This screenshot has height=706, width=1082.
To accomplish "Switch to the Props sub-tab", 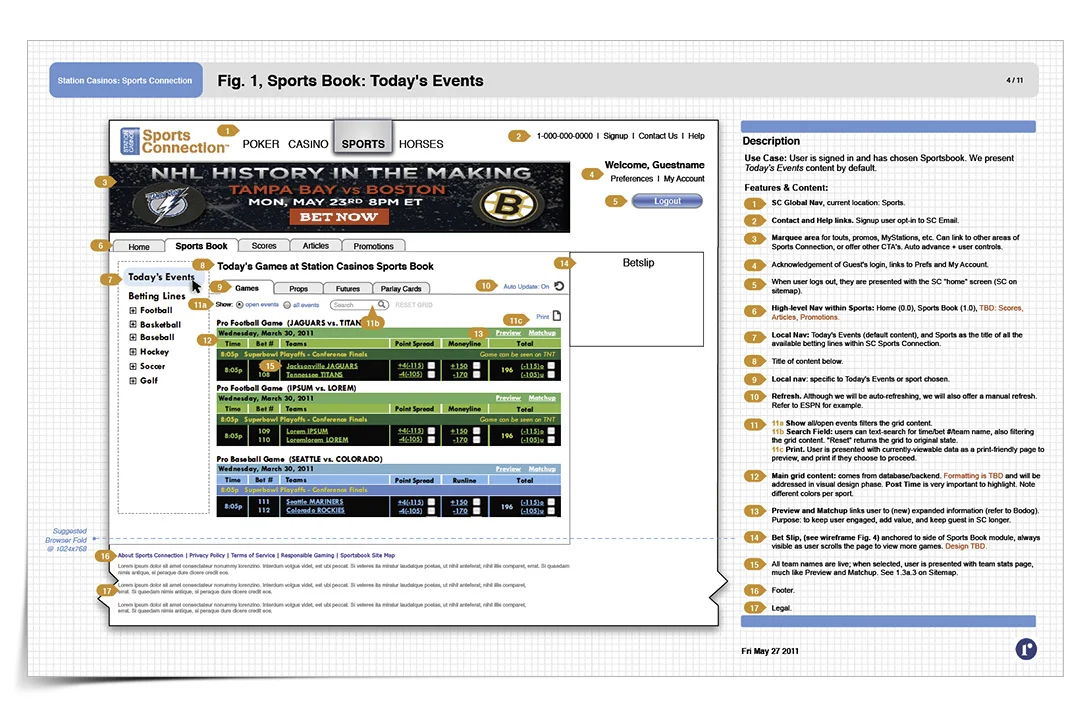I will coord(299,288).
